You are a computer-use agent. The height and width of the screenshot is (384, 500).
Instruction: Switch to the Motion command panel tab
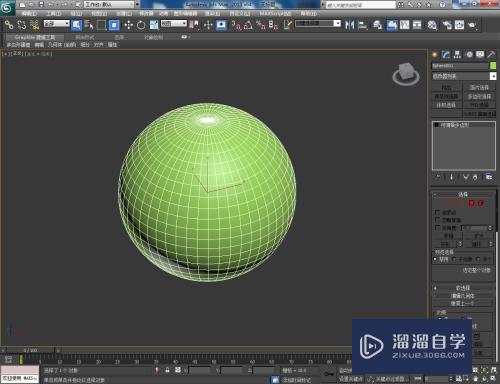469,54
